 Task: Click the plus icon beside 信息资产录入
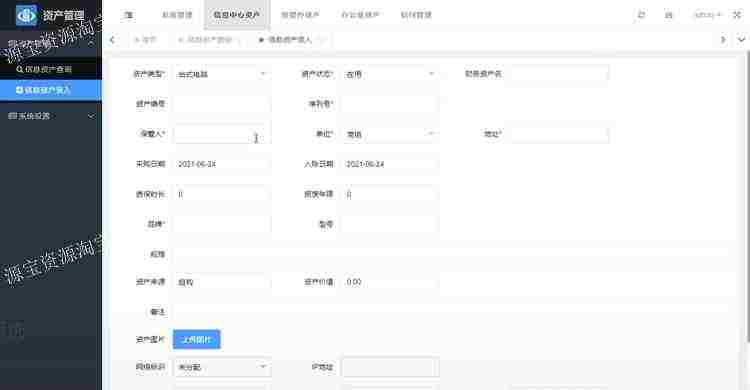point(20,90)
